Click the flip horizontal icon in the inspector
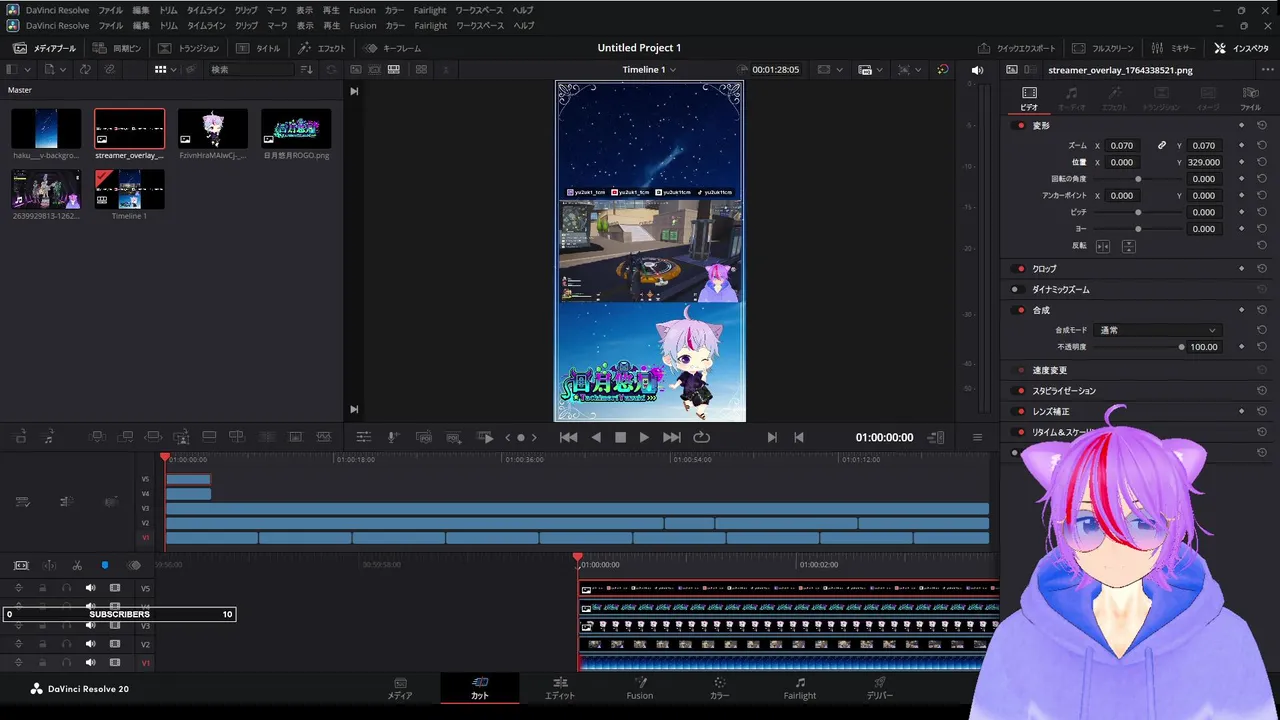The image size is (1280, 720). (1103, 246)
